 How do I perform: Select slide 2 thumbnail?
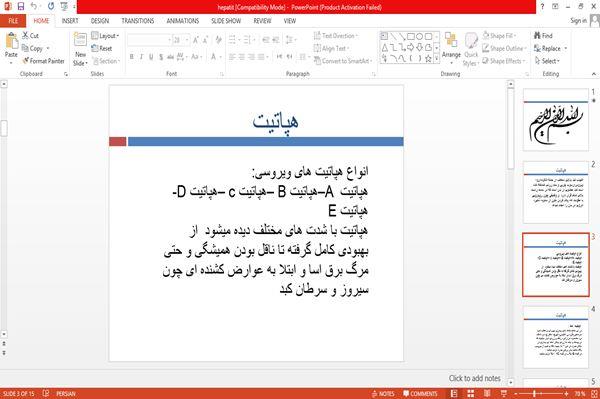point(556,192)
